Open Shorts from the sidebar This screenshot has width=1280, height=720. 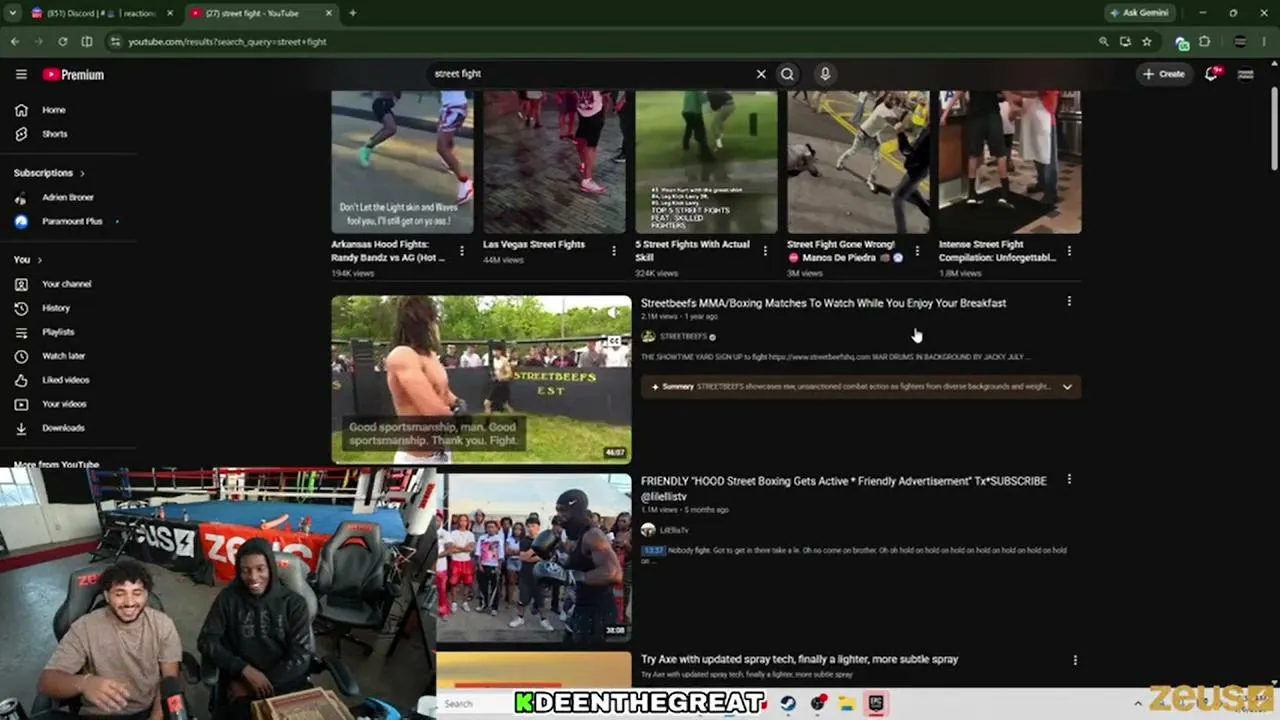(x=54, y=134)
